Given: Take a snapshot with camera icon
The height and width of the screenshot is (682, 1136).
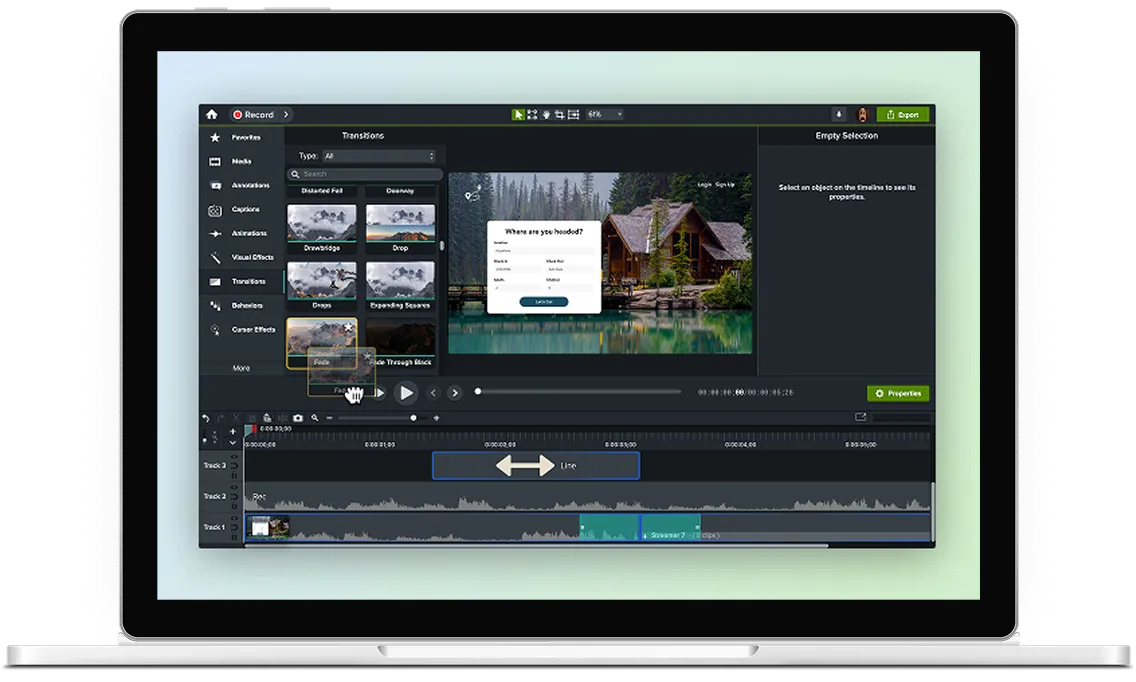Looking at the screenshot, I should click(x=298, y=418).
